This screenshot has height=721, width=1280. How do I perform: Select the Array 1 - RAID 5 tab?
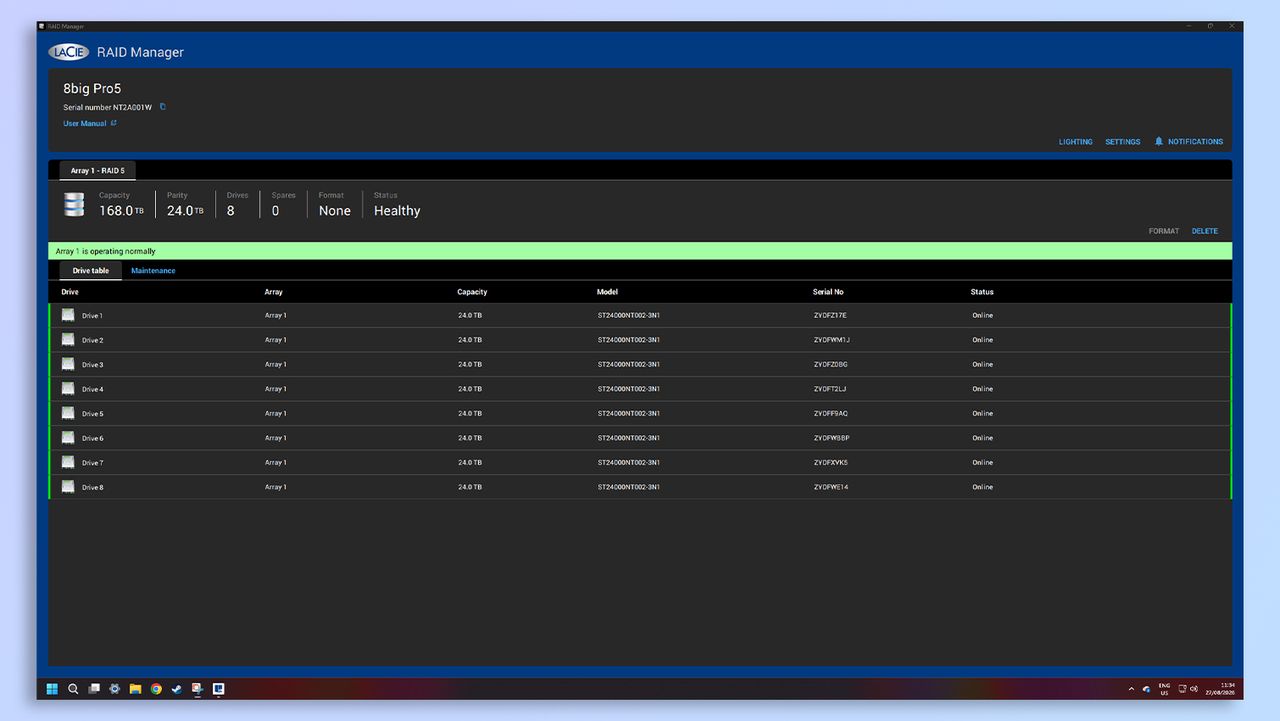tap(97, 171)
